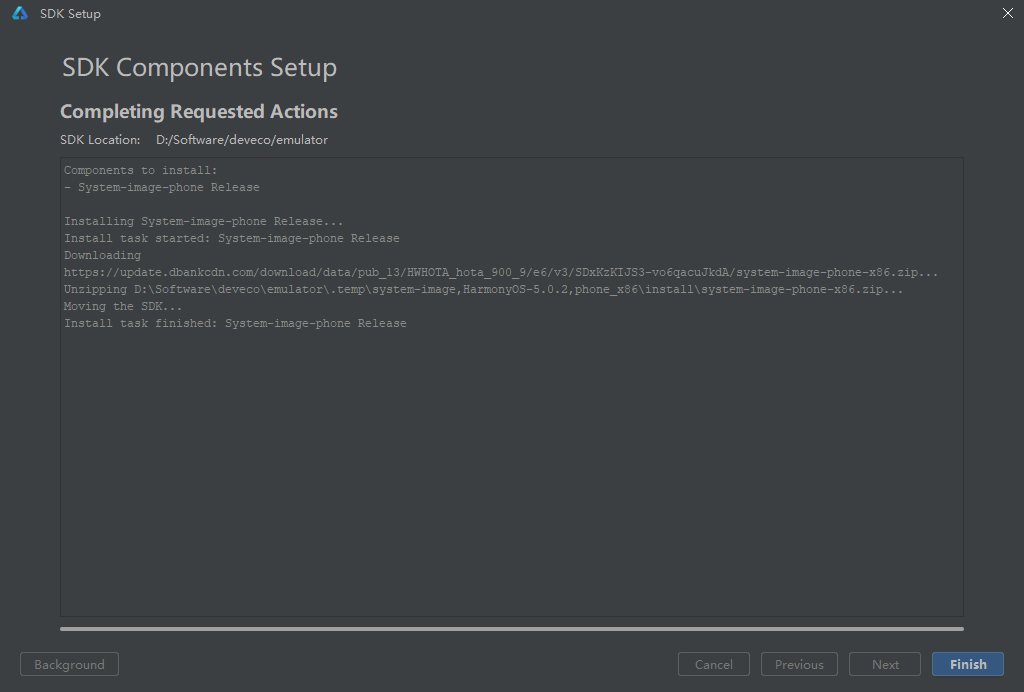Screen dimensions: 1024x692
Task: Click the SDK location path D:/Software/deveco/emulator
Action: click(x=242, y=140)
